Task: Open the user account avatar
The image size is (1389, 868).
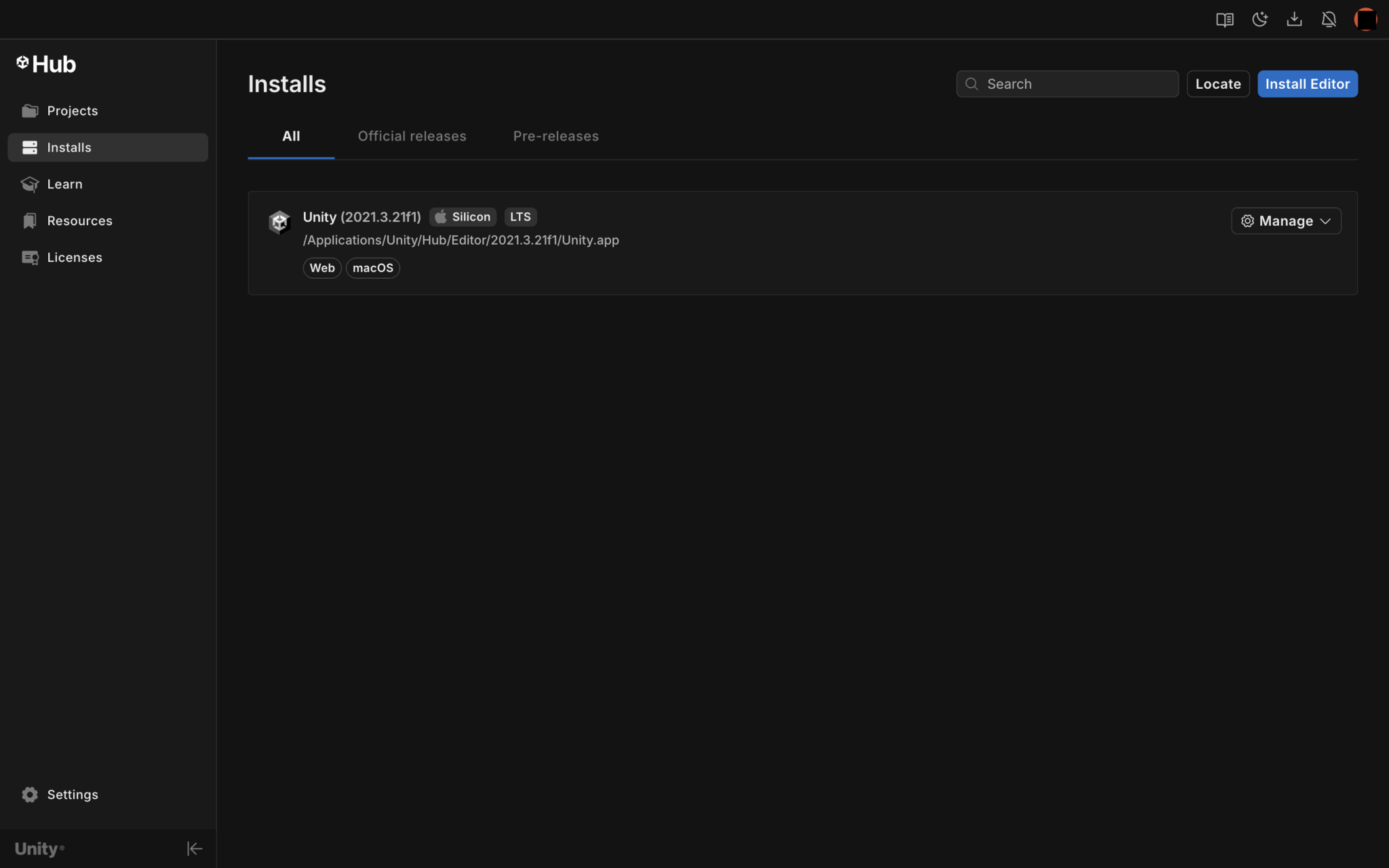Action: [x=1365, y=20]
